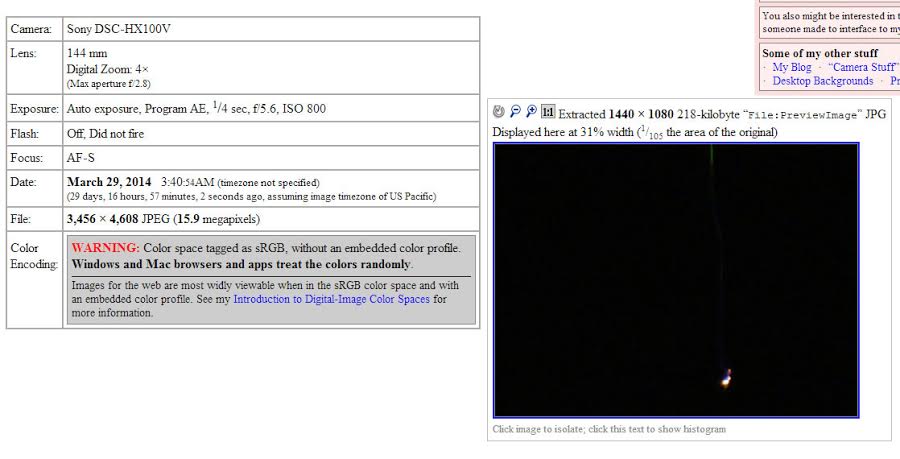
Task: Open the "Camera Stuff" link
Action: (x=862, y=67)
